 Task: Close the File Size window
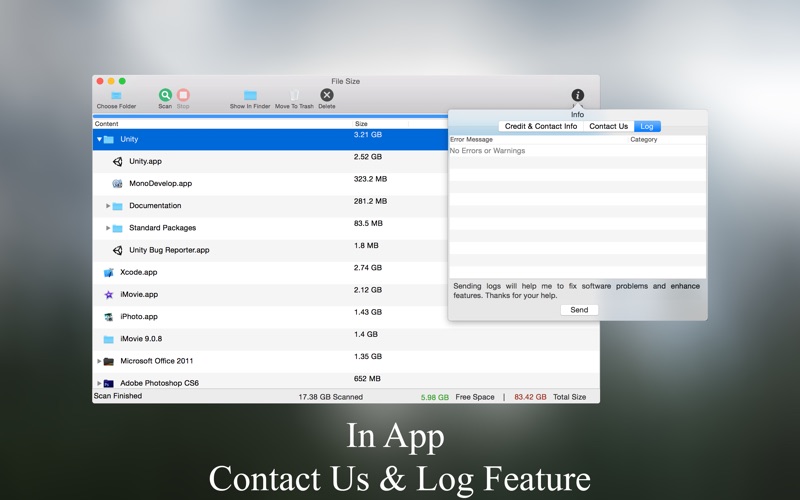pos(100,81)
